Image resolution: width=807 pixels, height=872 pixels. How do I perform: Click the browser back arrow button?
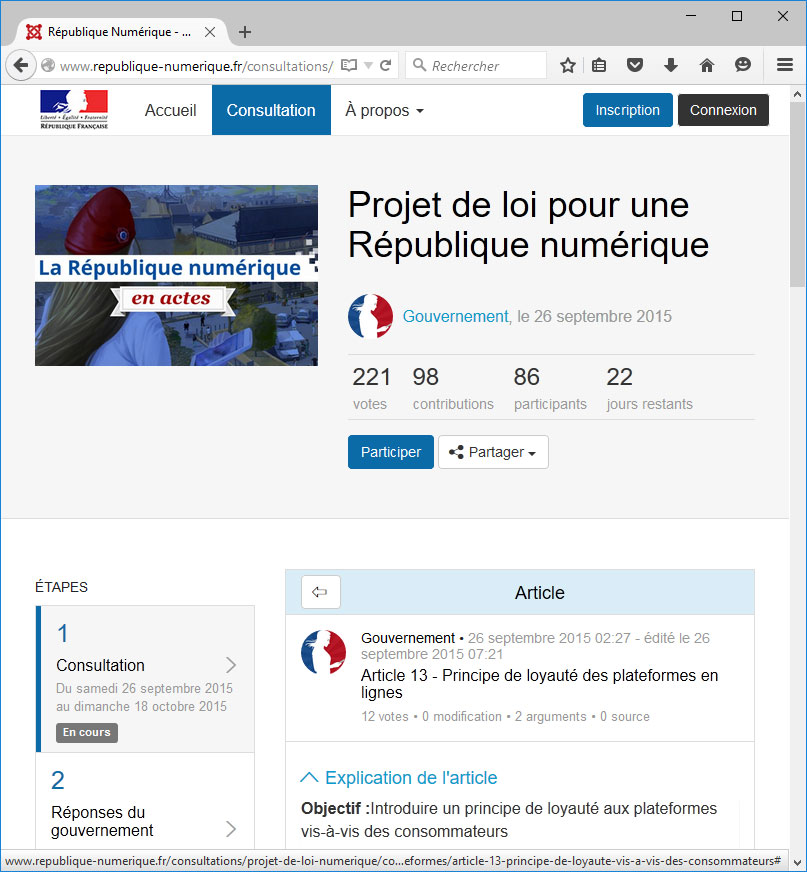click(20, 66)
